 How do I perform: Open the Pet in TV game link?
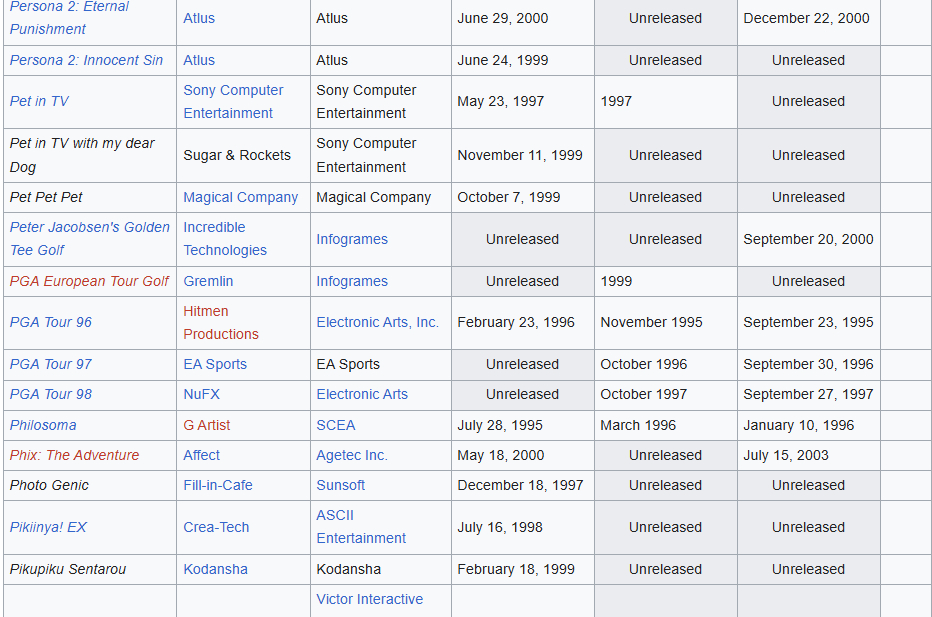pyautogui.click(x=39, y=101)
